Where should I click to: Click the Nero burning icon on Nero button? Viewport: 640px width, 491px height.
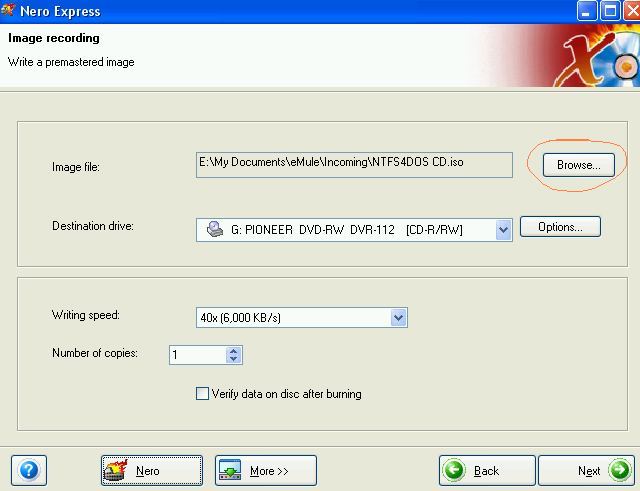[x=116, y=471]
